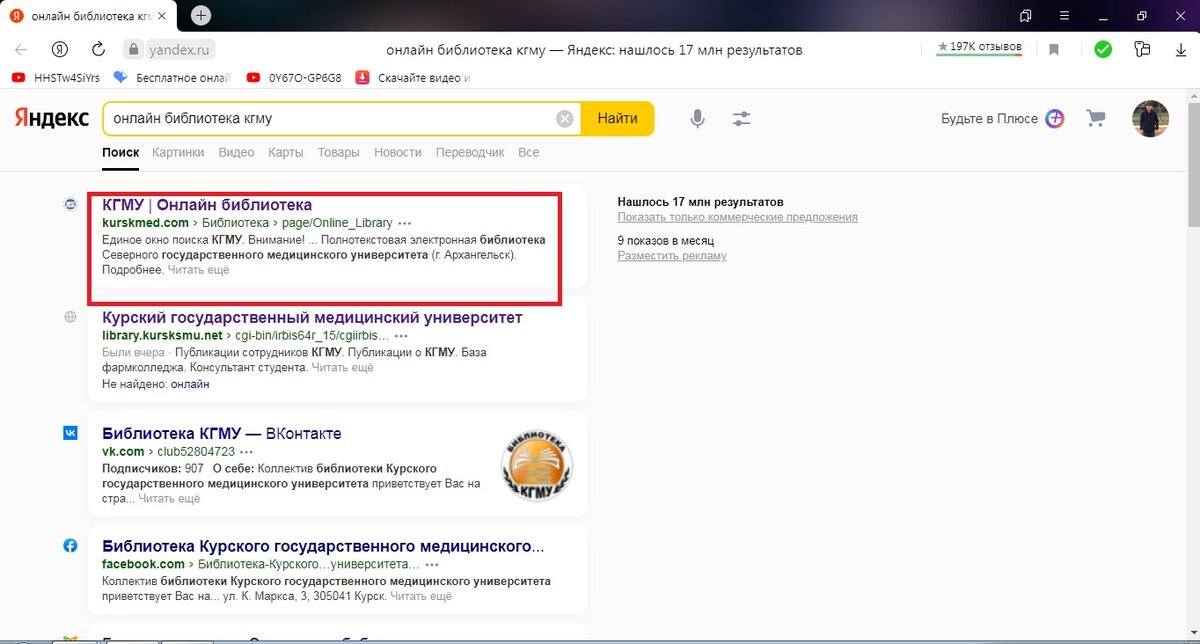Open the Yandex Market cart icon

[1095, 118]
